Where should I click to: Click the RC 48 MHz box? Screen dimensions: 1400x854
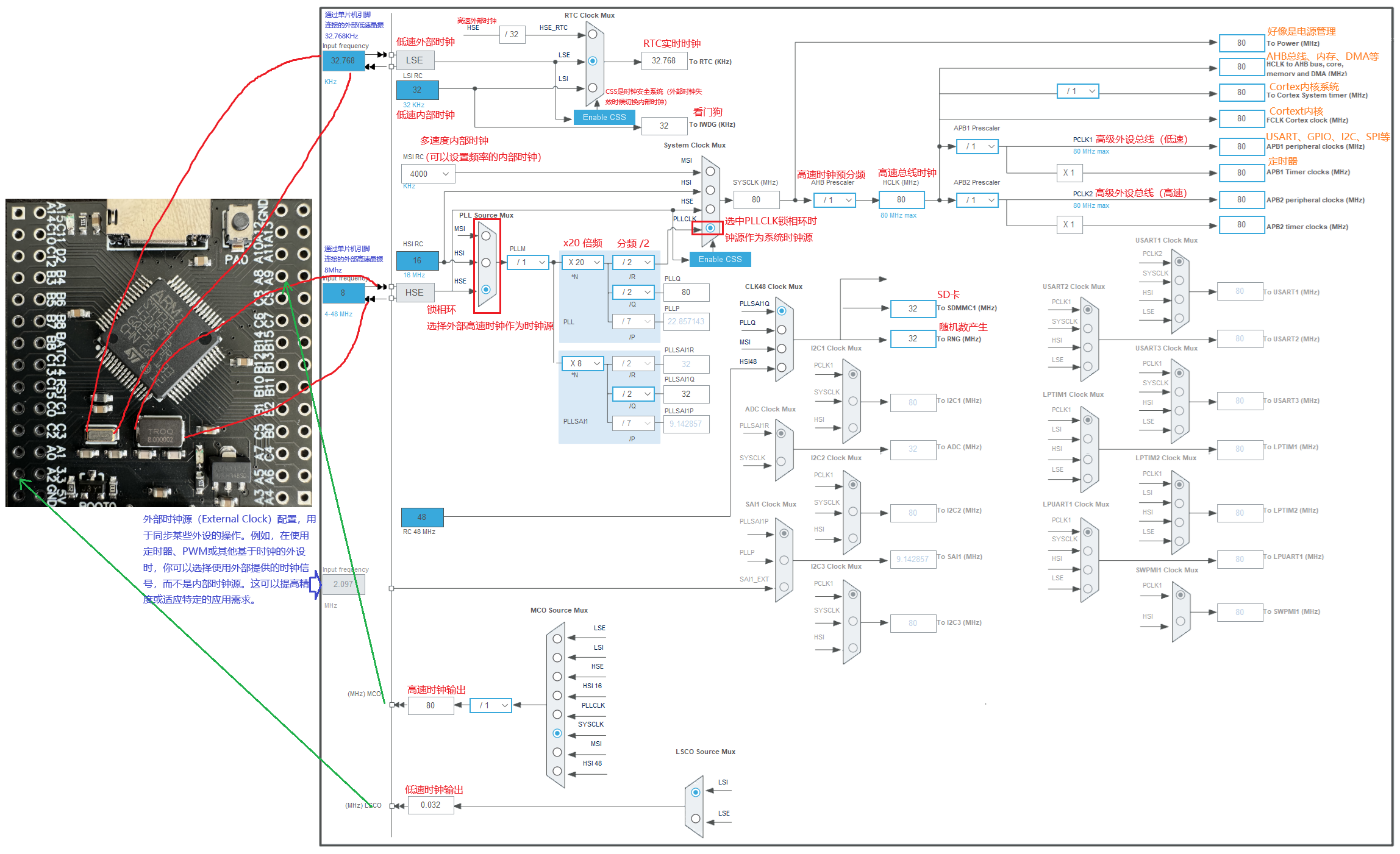tap(422, 517)
